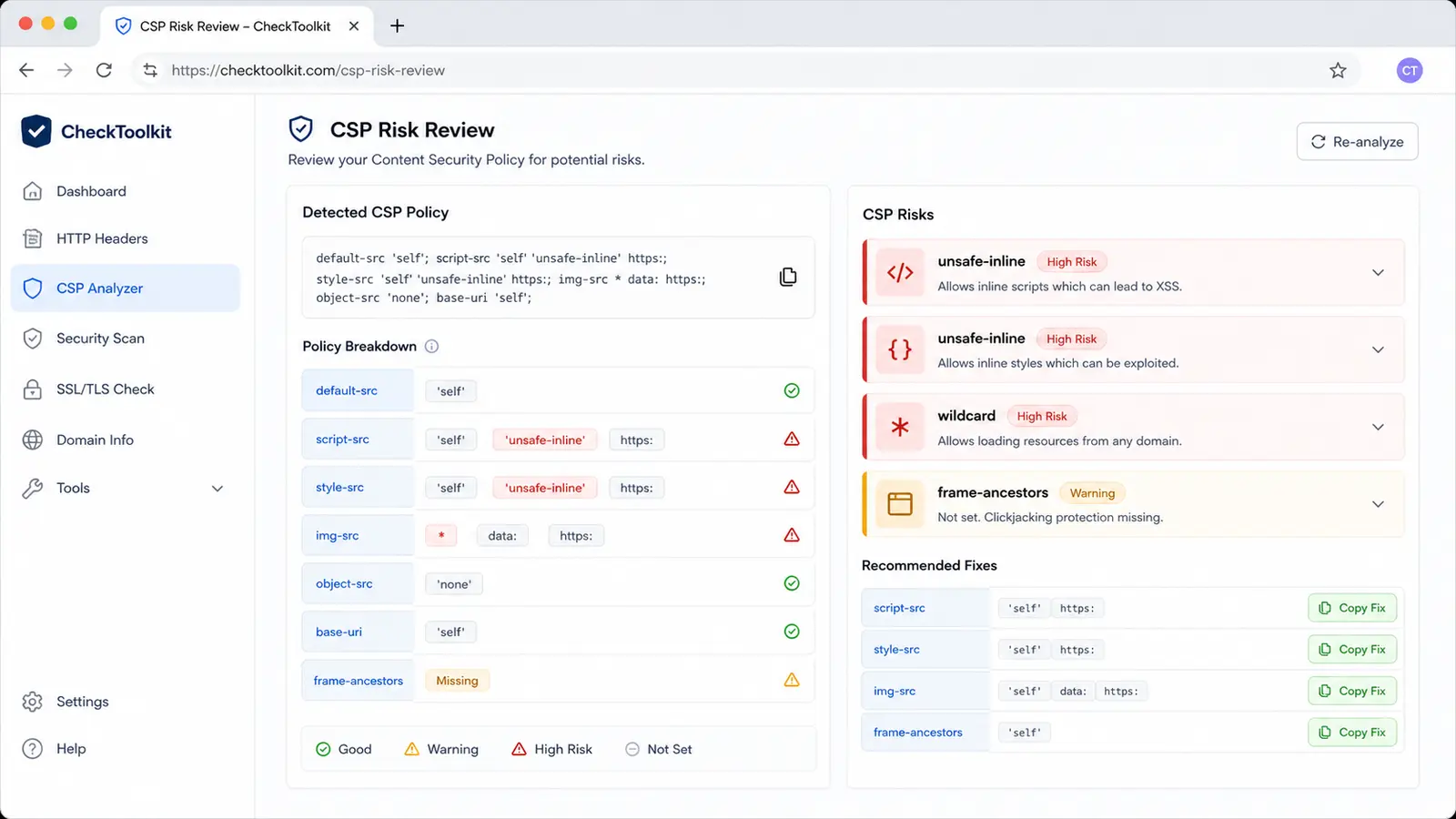Click the Policy Breakdown info icon
Image resolution: width=1456 pixels, height=819 pixels.
432,346
